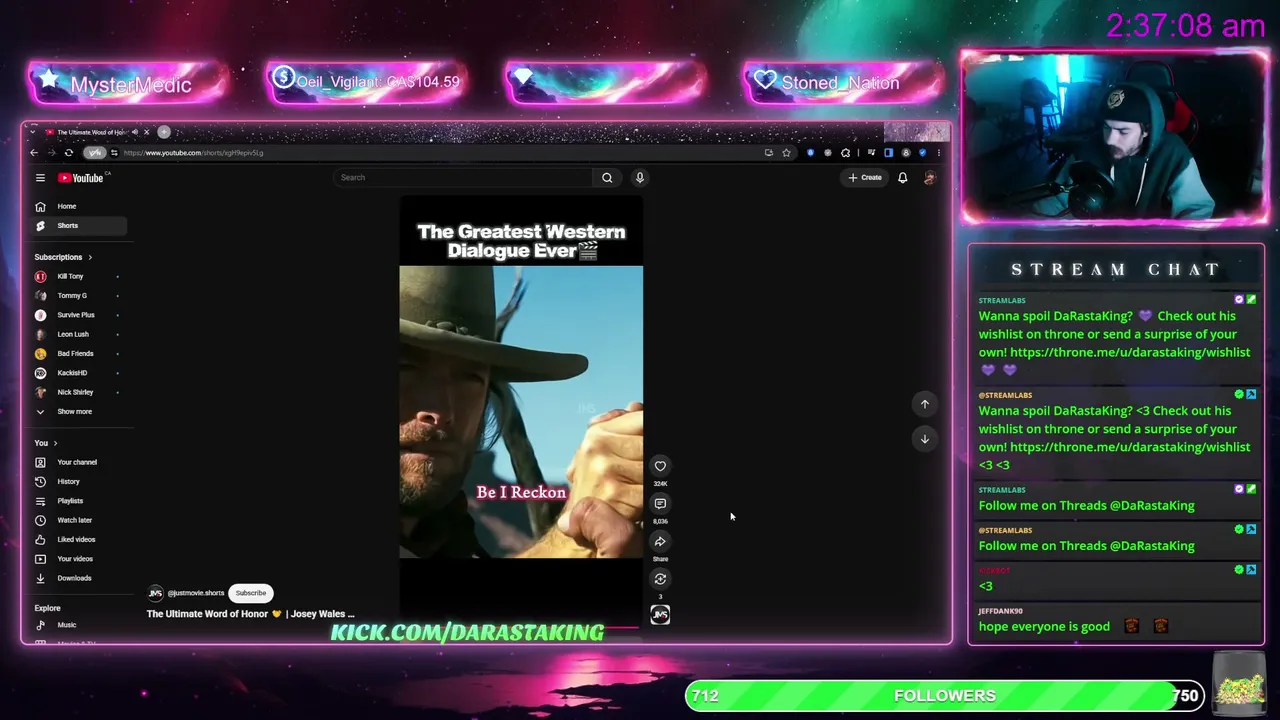
Task: Open the Nick Shirley channel
Action: click(77, 392)
